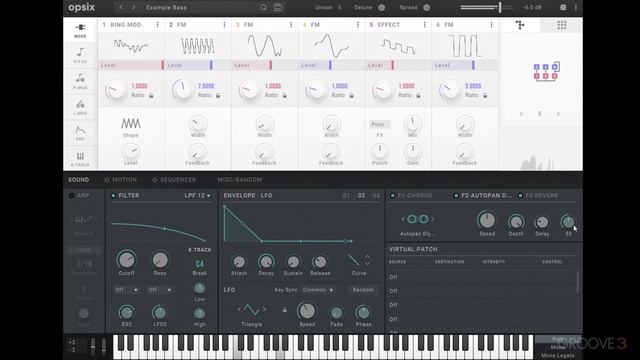Toggle the F2 Autopan effect on/off
640x360 pixels.
click(456, 196)
